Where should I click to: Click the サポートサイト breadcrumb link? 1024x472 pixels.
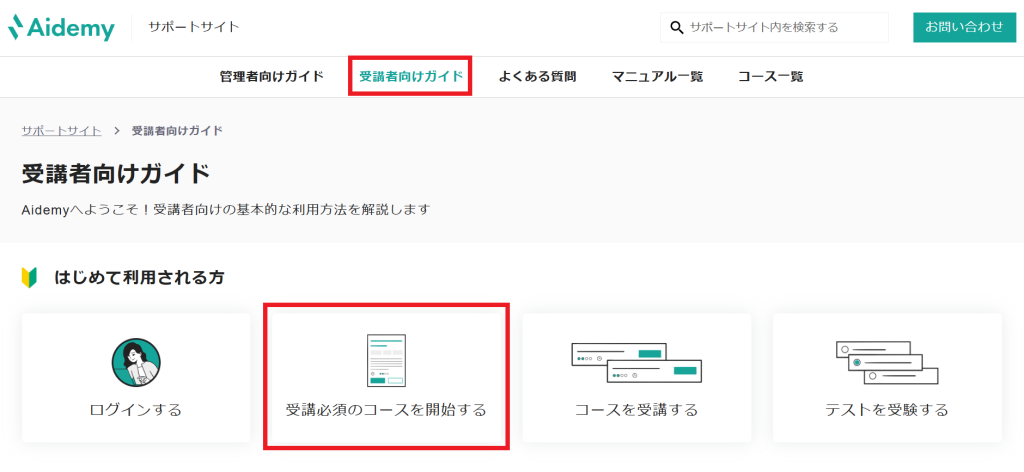coord(61,131)
